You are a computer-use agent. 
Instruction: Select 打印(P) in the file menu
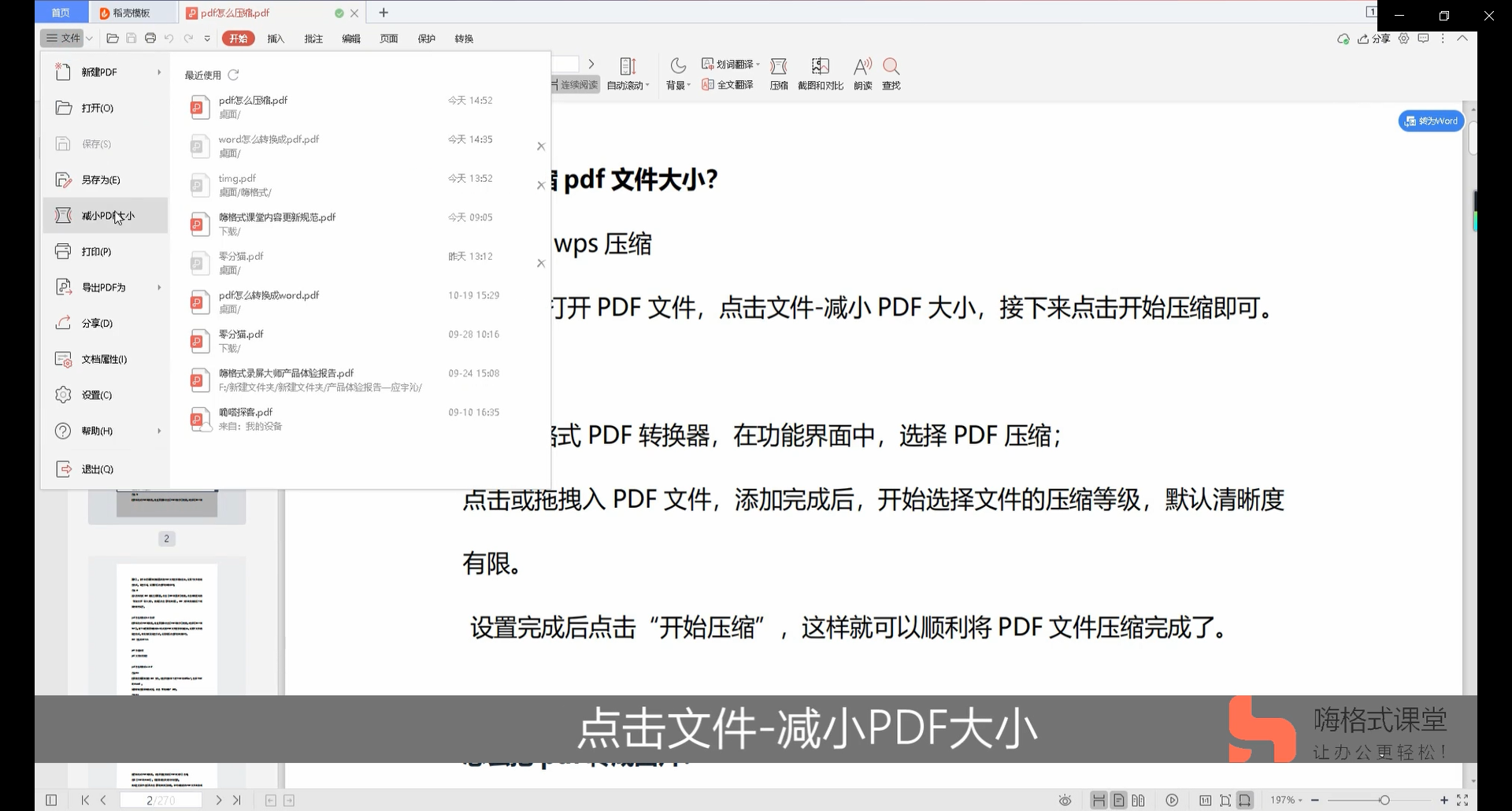click(x=106, y=251)
